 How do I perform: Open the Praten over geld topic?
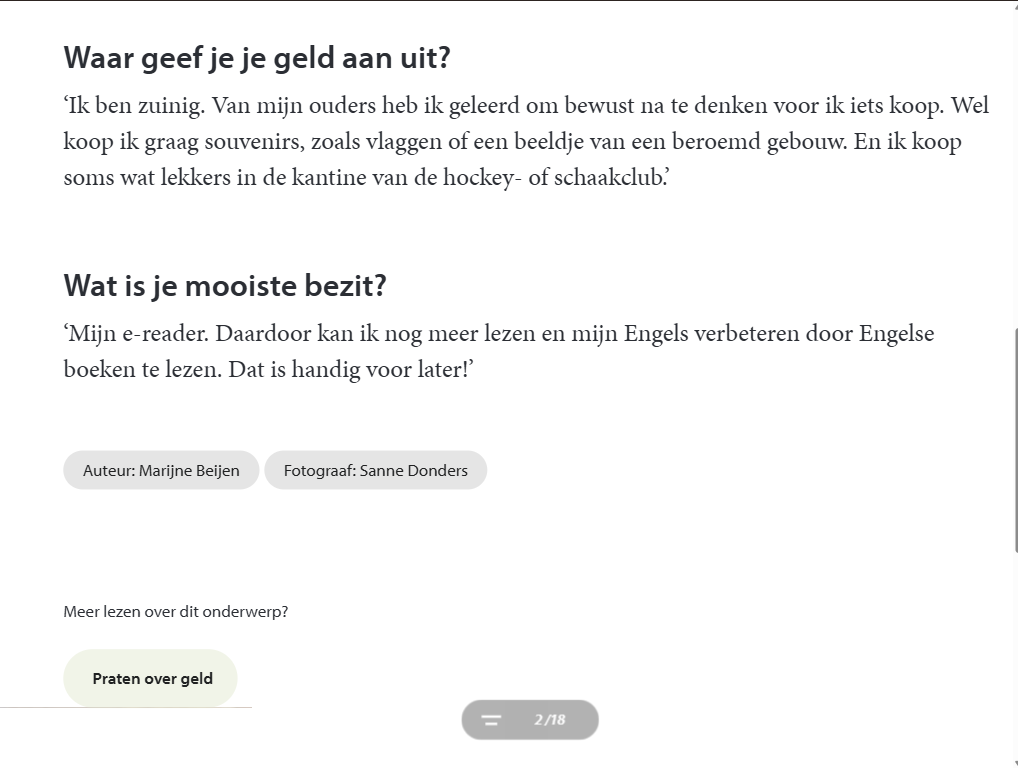pyautogui.click(x=151, y=678)
